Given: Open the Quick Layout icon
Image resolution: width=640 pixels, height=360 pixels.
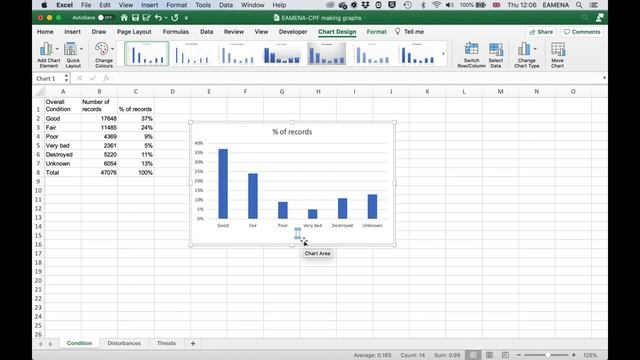Looking at the screenshot, I should pos(70,49).
